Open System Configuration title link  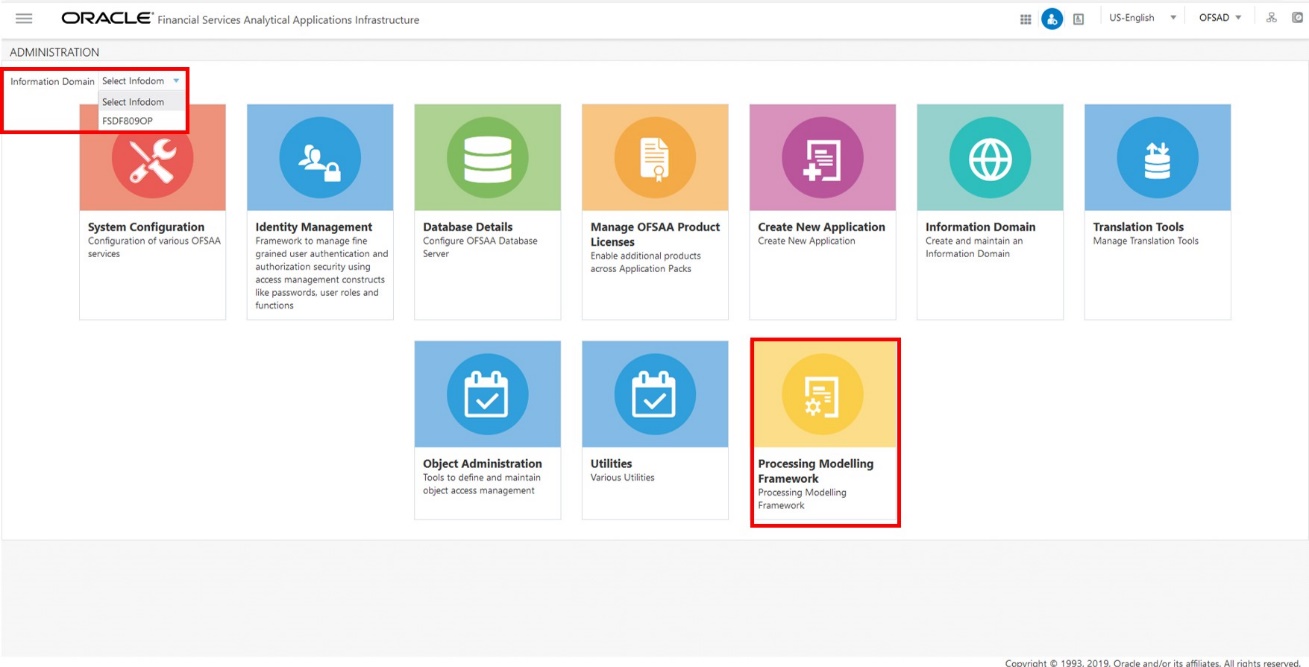(x=146, y=227)
